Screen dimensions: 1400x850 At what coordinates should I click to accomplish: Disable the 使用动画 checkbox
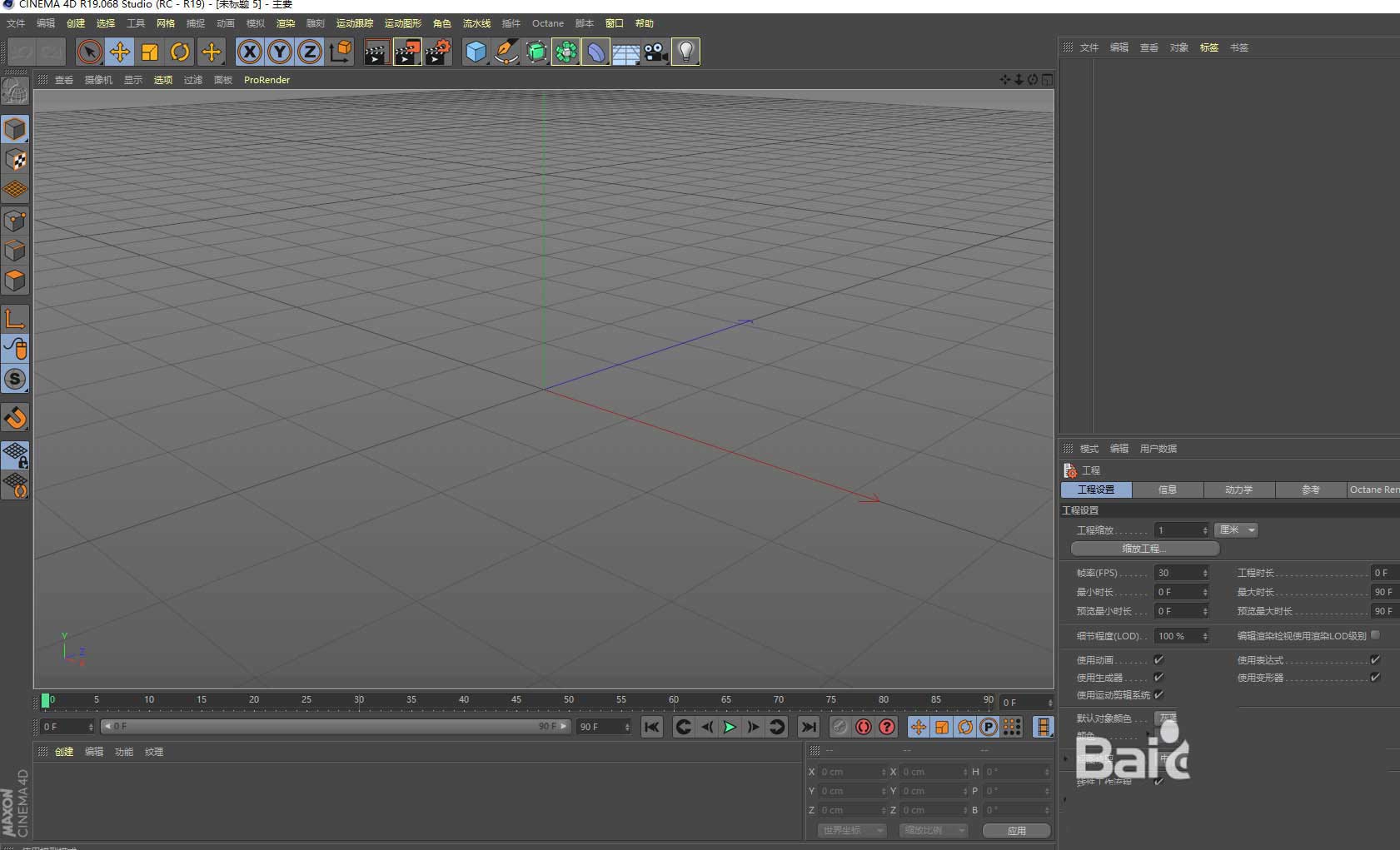(x=1158, y=659)
